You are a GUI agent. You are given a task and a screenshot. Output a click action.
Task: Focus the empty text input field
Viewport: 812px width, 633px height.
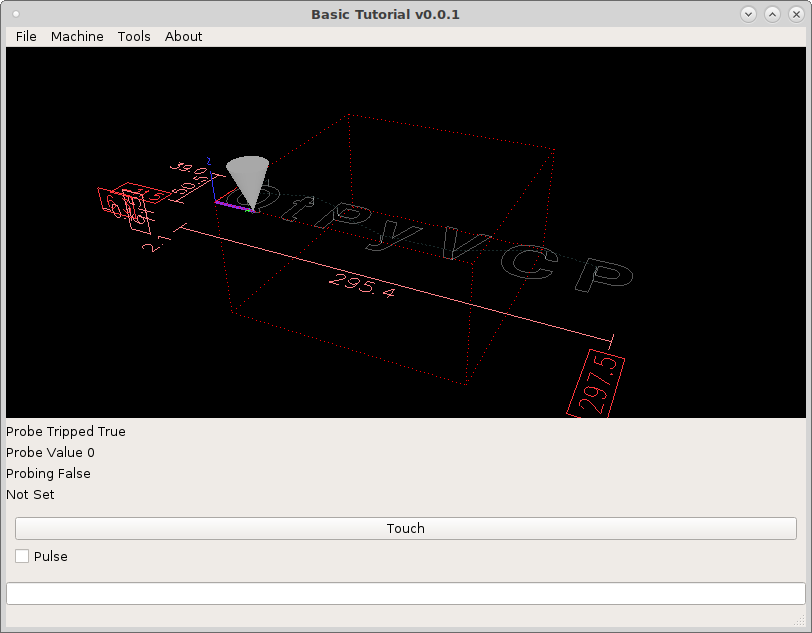point(405,593)
